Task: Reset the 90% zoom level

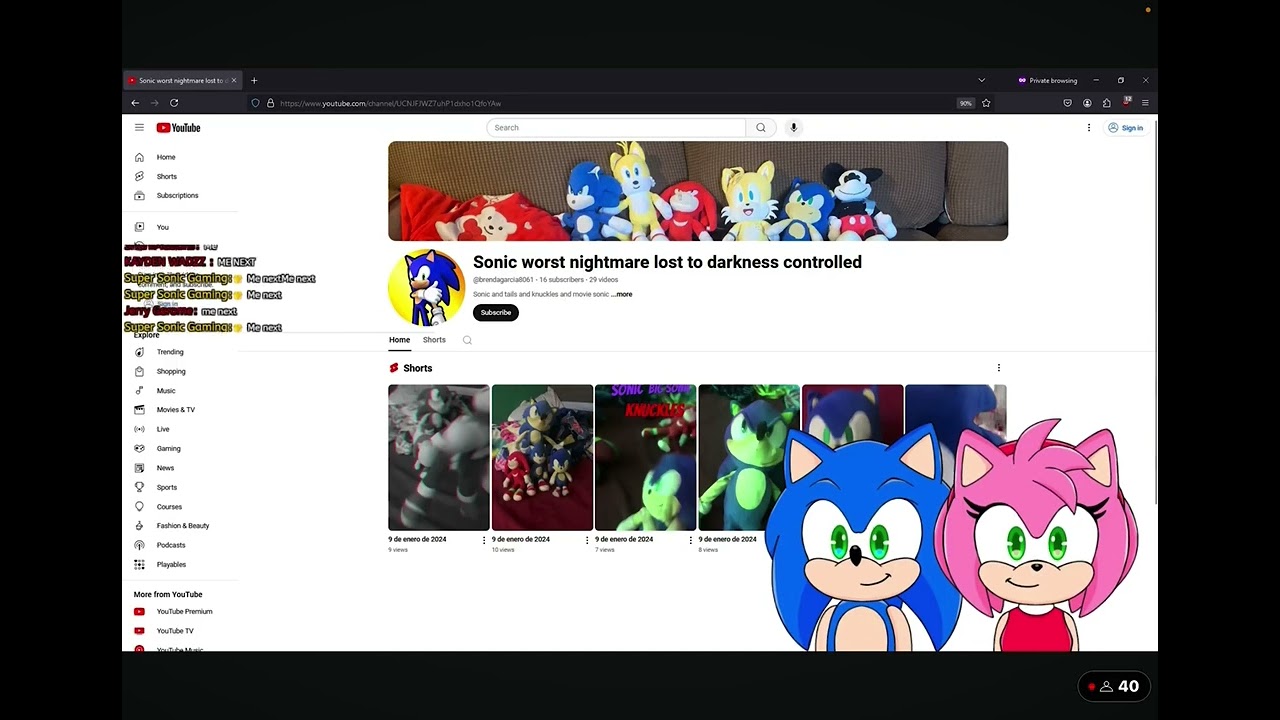Action: coord(965,103)
